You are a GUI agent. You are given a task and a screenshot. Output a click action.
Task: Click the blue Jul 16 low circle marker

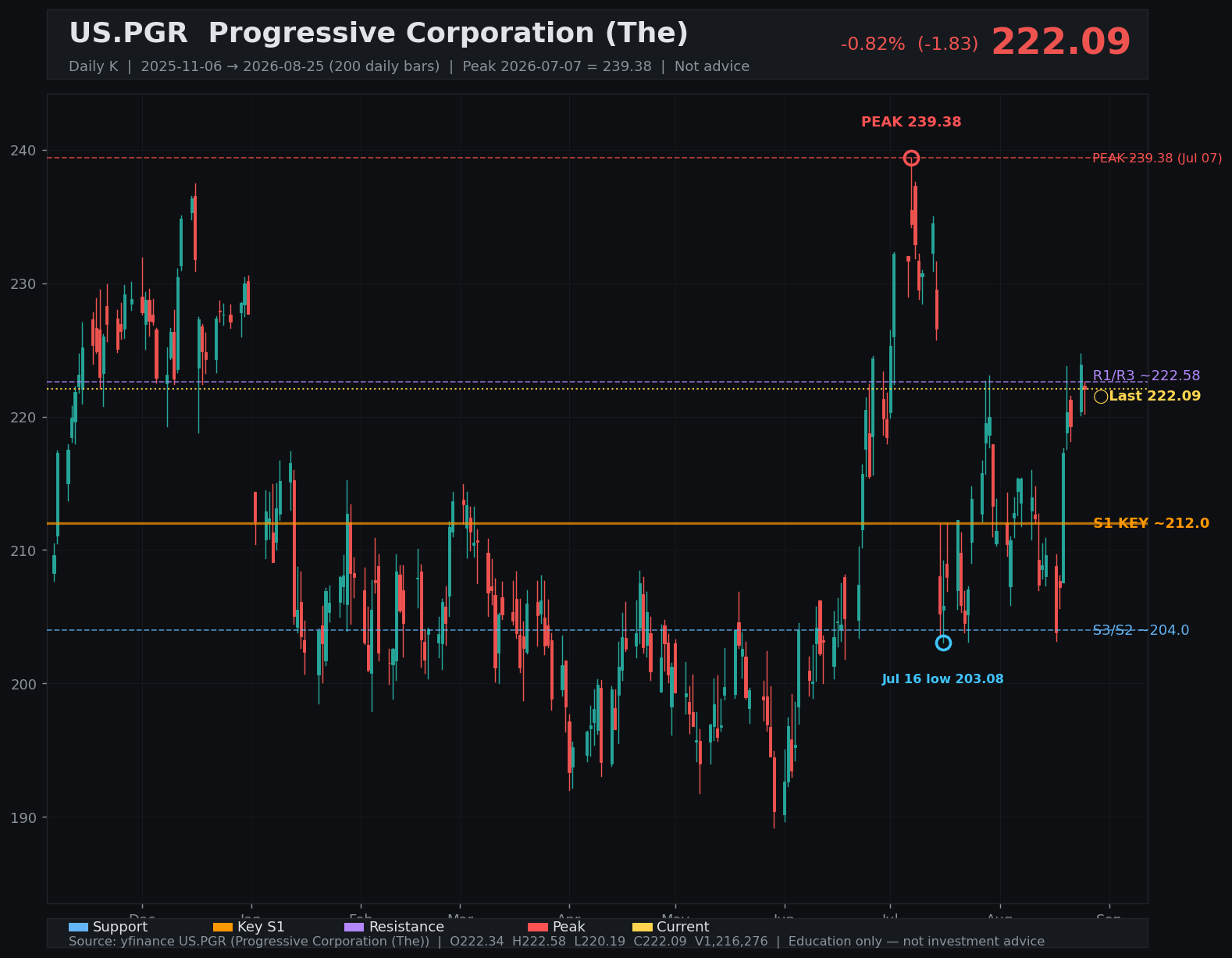[x=943, y=643]
